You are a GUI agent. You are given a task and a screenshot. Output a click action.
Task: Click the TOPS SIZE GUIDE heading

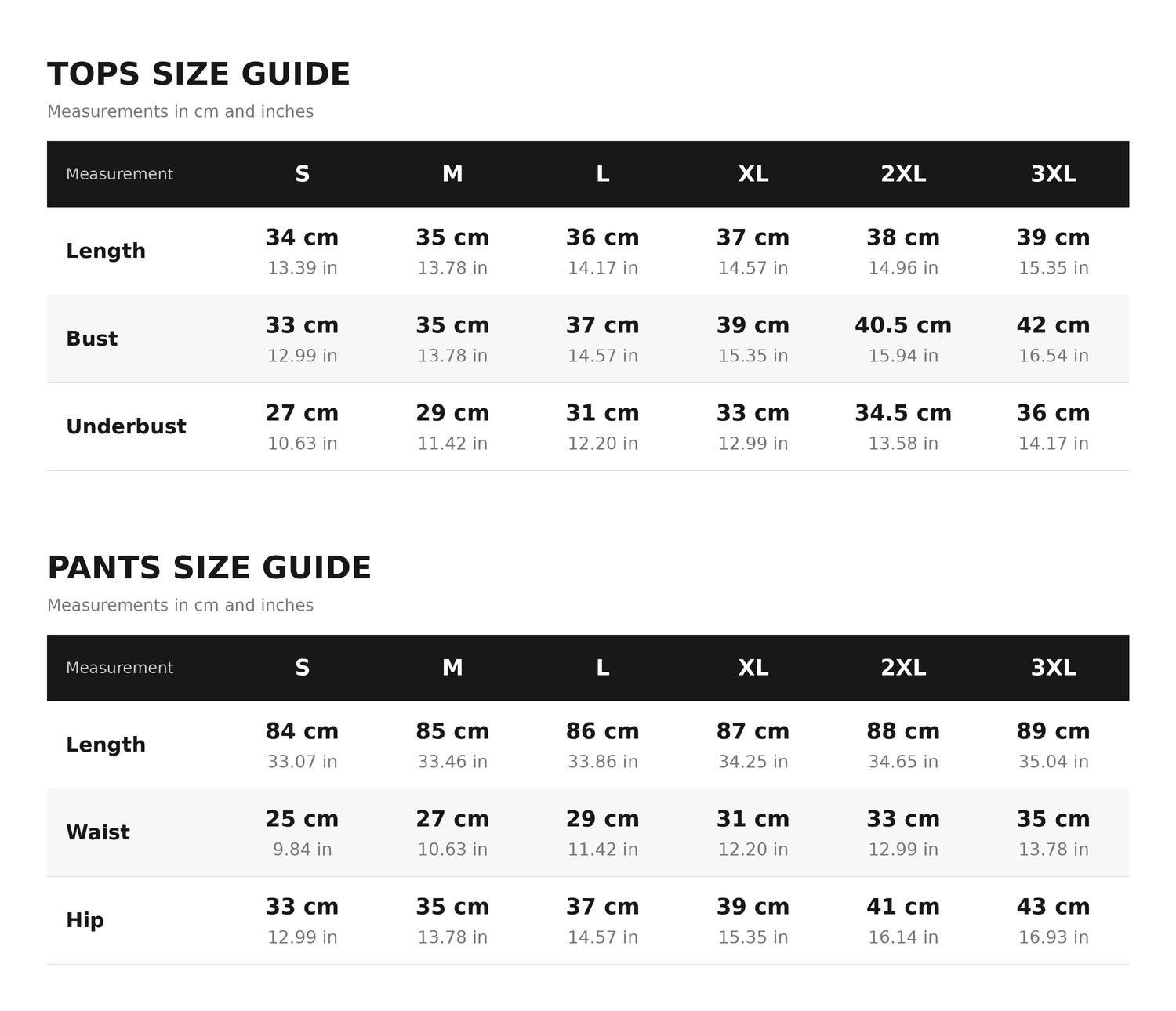198,74
